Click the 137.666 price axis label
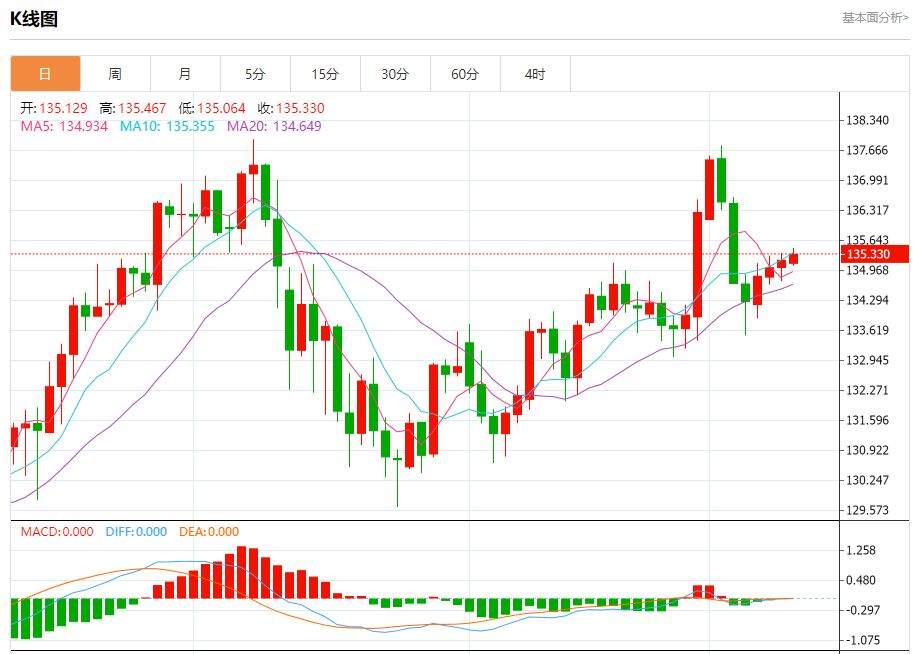Viewport: 922px width, 654px height. coord(867,151)
